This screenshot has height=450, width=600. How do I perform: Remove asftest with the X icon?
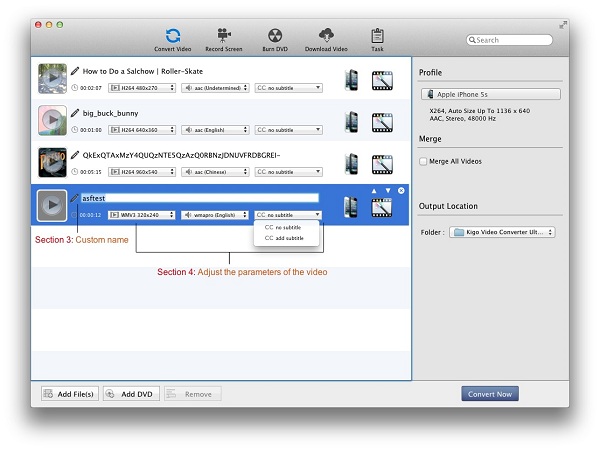[401, 191]
